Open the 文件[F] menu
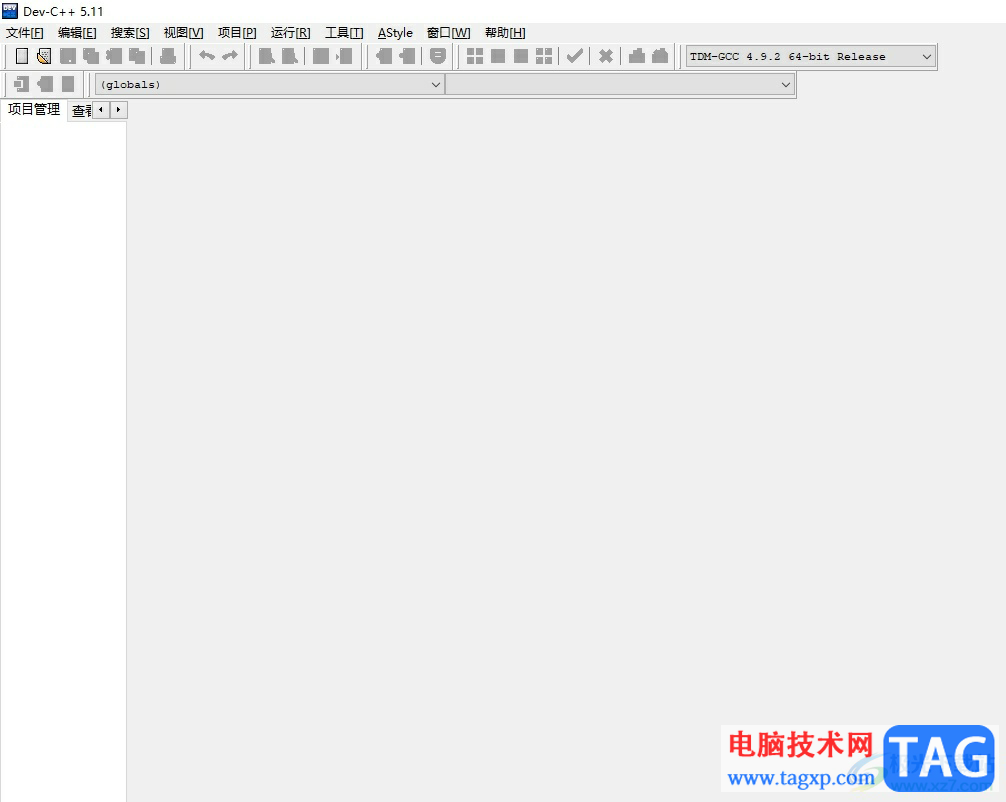1006x802 pixels. (x=24, y=33)
